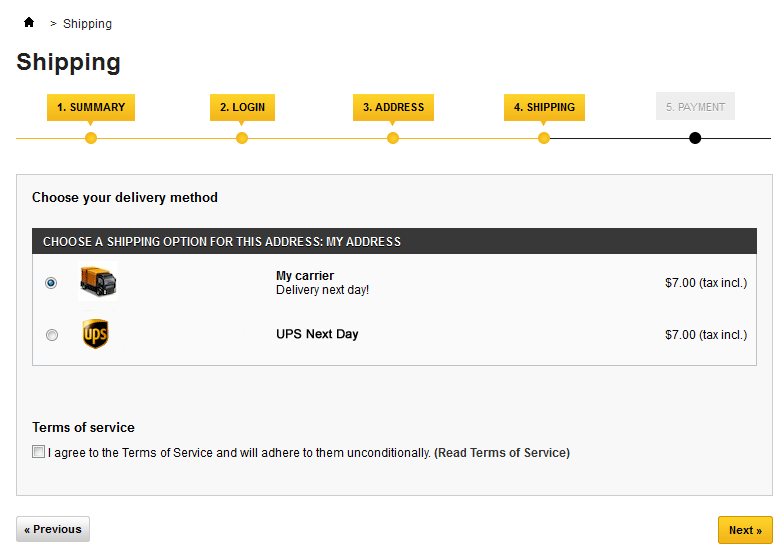Image resolution: width=784 pixels, height=559 pixels.
Task: Go to step 2. Login
Action: 242,107
